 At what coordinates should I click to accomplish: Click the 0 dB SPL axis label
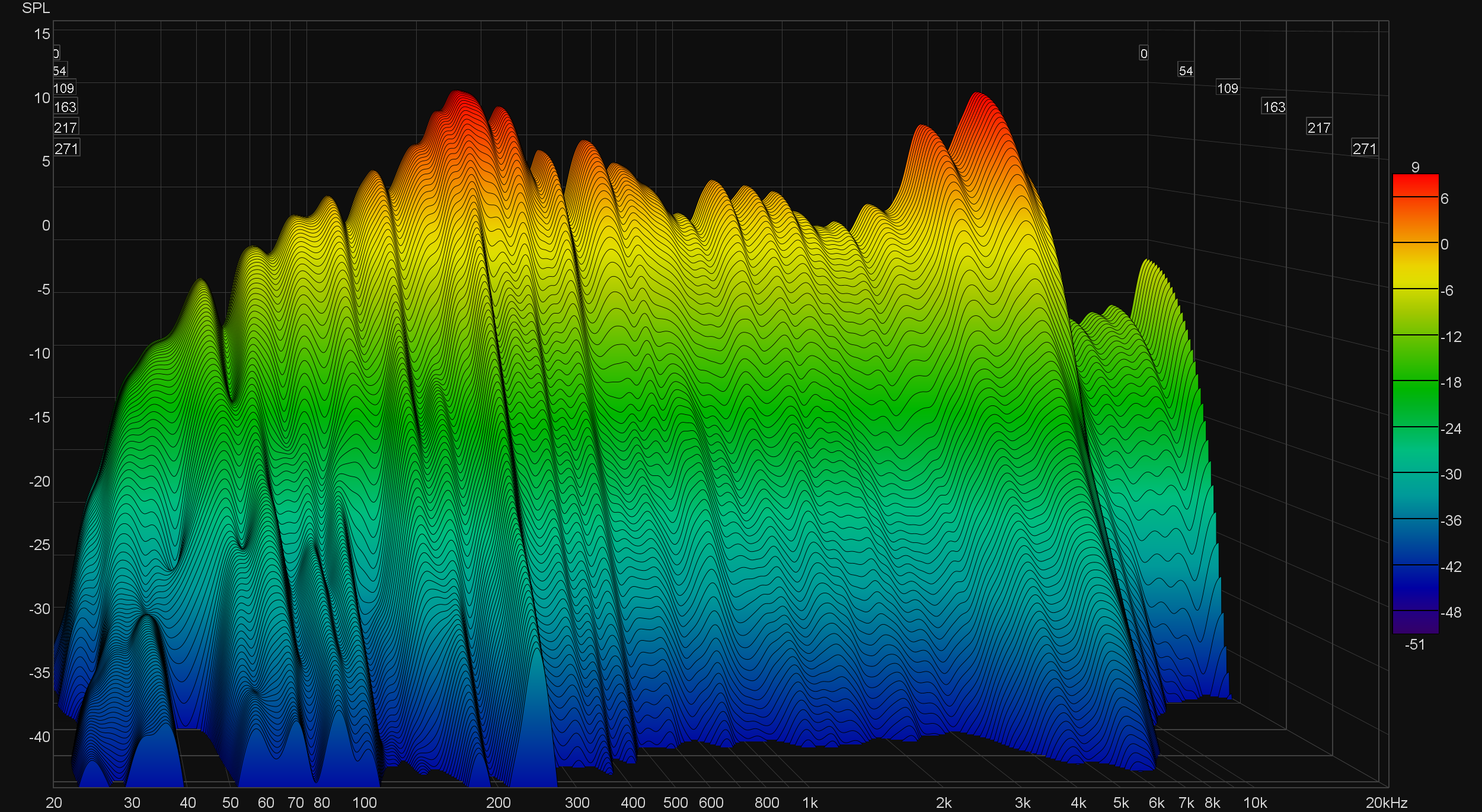[x=46, y=225]
